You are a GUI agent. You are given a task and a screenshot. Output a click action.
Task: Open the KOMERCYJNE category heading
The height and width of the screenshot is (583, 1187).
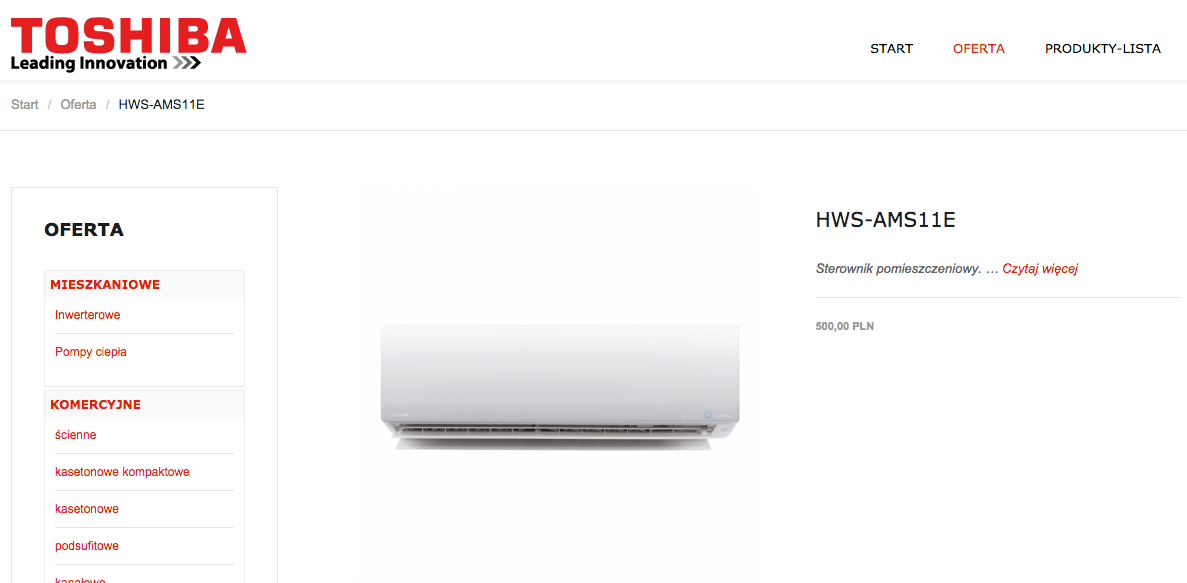point(95,404)
